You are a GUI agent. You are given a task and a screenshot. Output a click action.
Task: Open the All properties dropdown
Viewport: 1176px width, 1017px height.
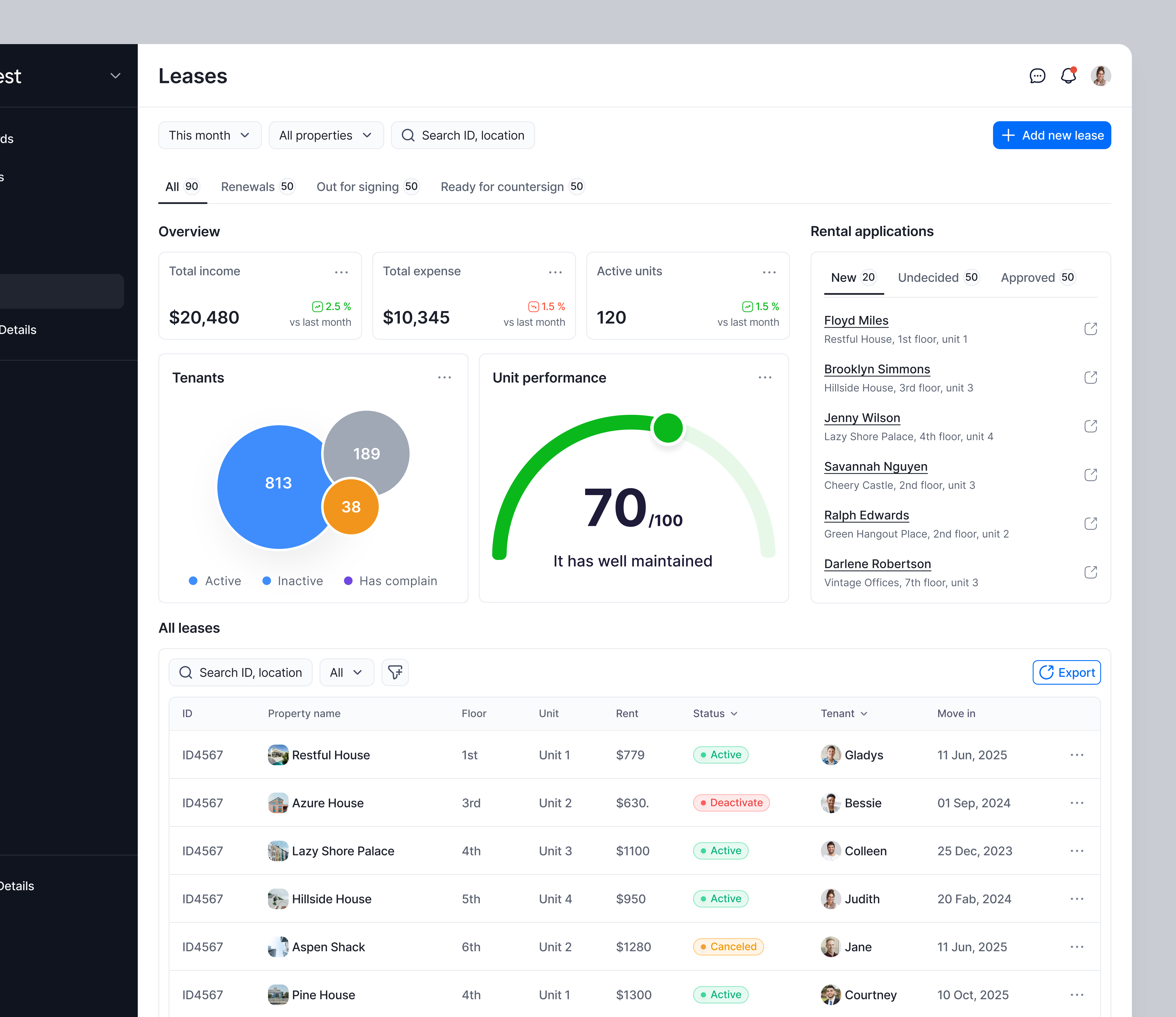pos(326,135)
